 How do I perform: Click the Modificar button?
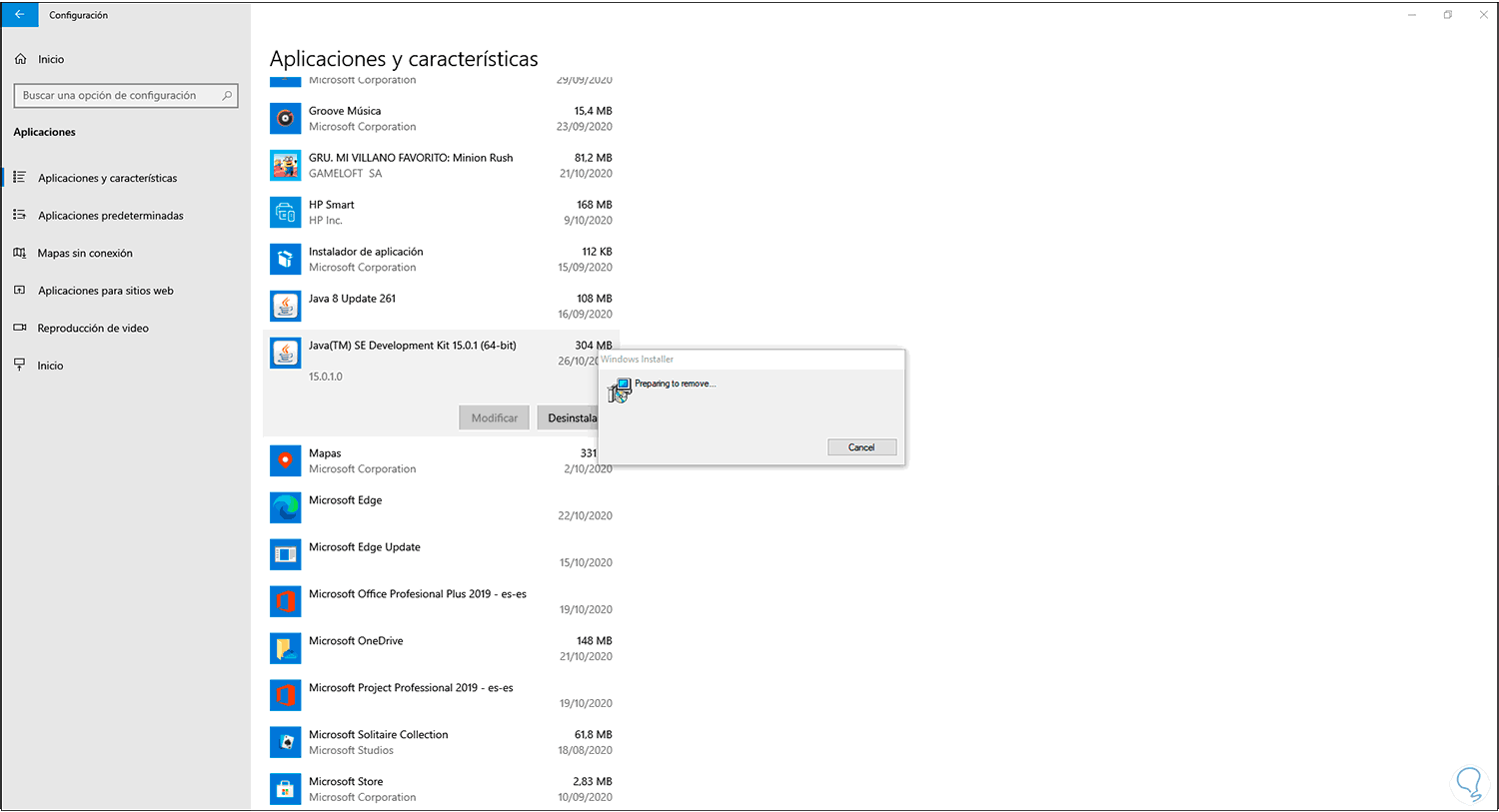point(495,417)
